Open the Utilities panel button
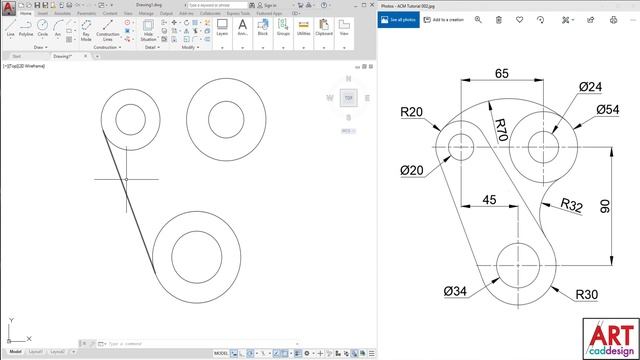Image resolution: width=640 pixels, height=360 pixels. (304, 27)
